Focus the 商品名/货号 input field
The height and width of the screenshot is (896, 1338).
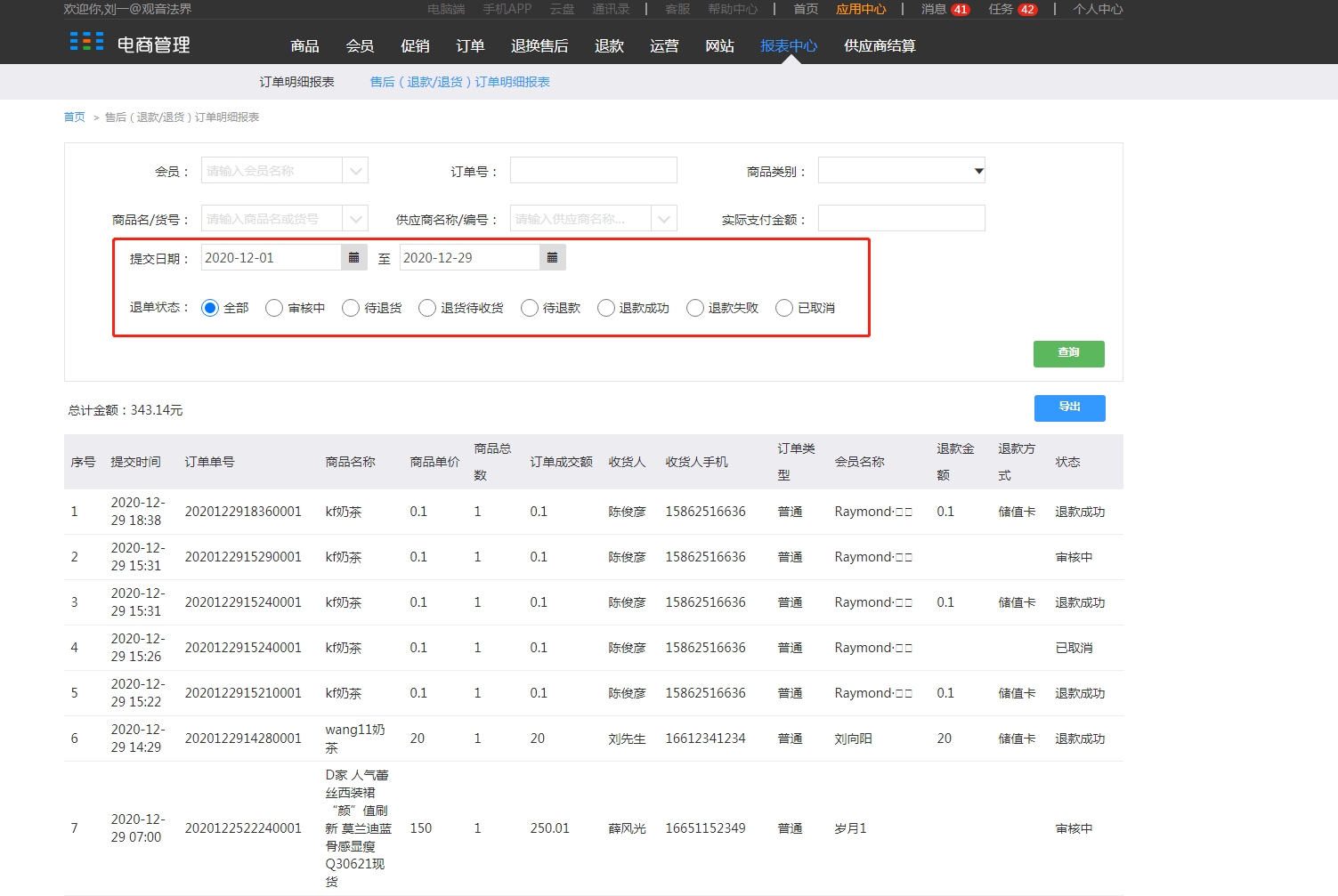pyautogui.click(x=272, y=218)
